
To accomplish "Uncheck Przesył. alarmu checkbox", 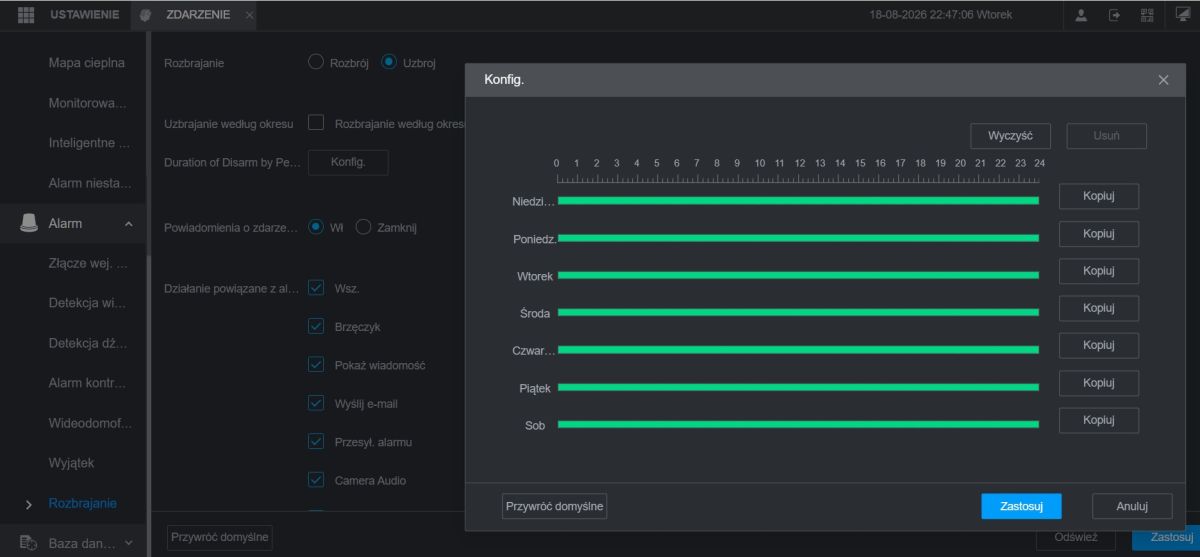I will coord(317,441).
